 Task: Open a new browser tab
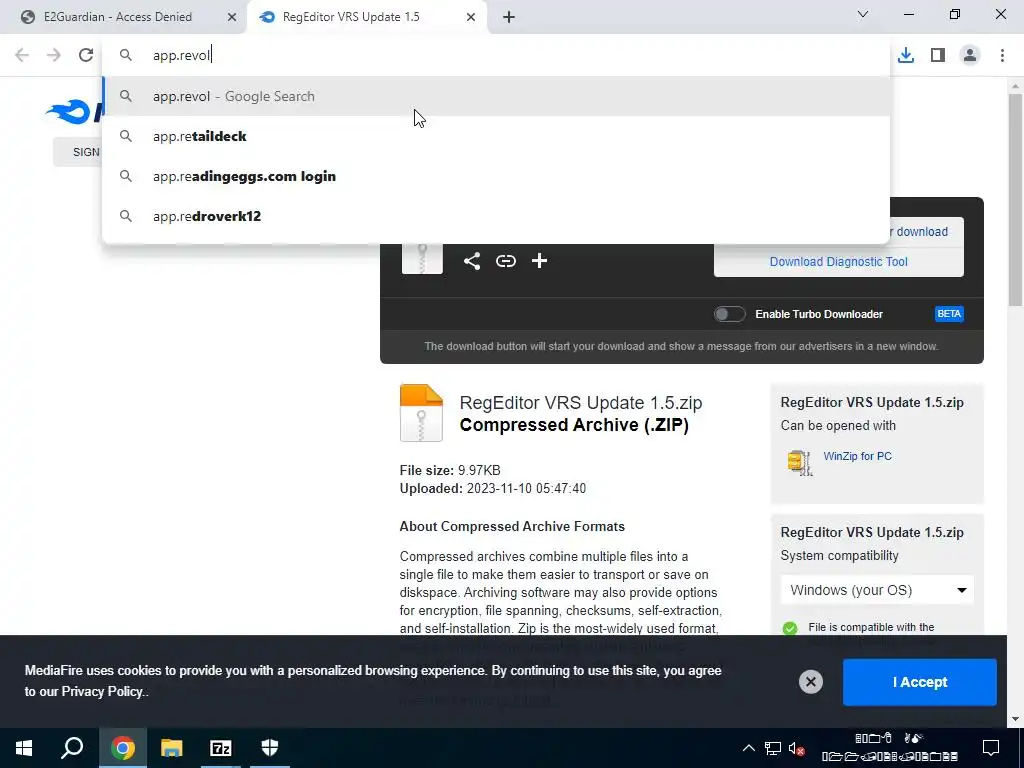tap(509, 18)
